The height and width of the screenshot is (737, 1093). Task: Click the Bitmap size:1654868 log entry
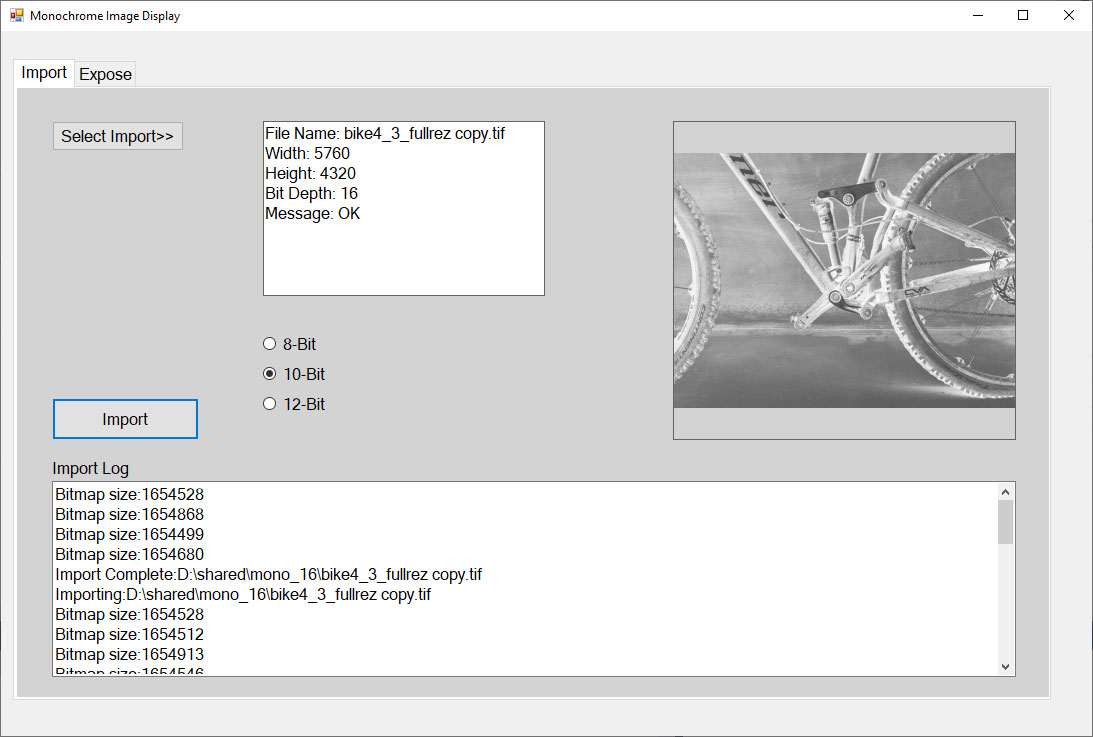(130, 514)
